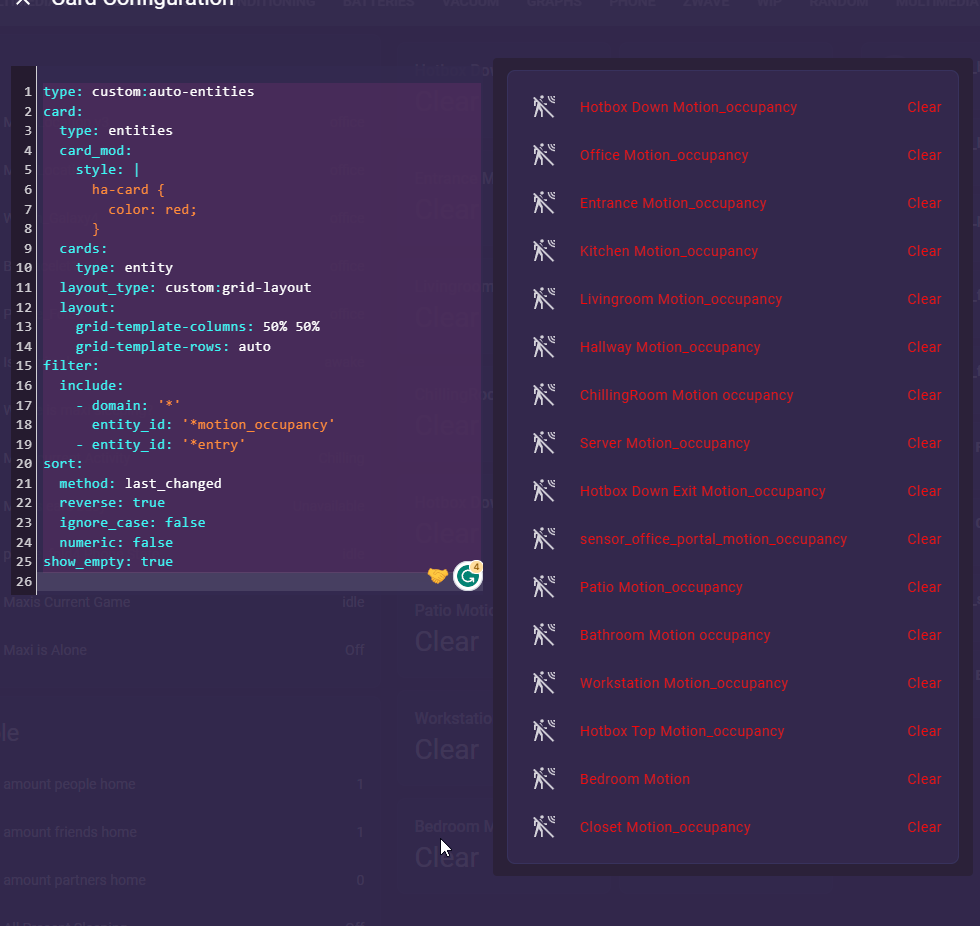Open the Grammarly icon below the editor
Screen dimensions: 980x926
(x=467, y=576)
